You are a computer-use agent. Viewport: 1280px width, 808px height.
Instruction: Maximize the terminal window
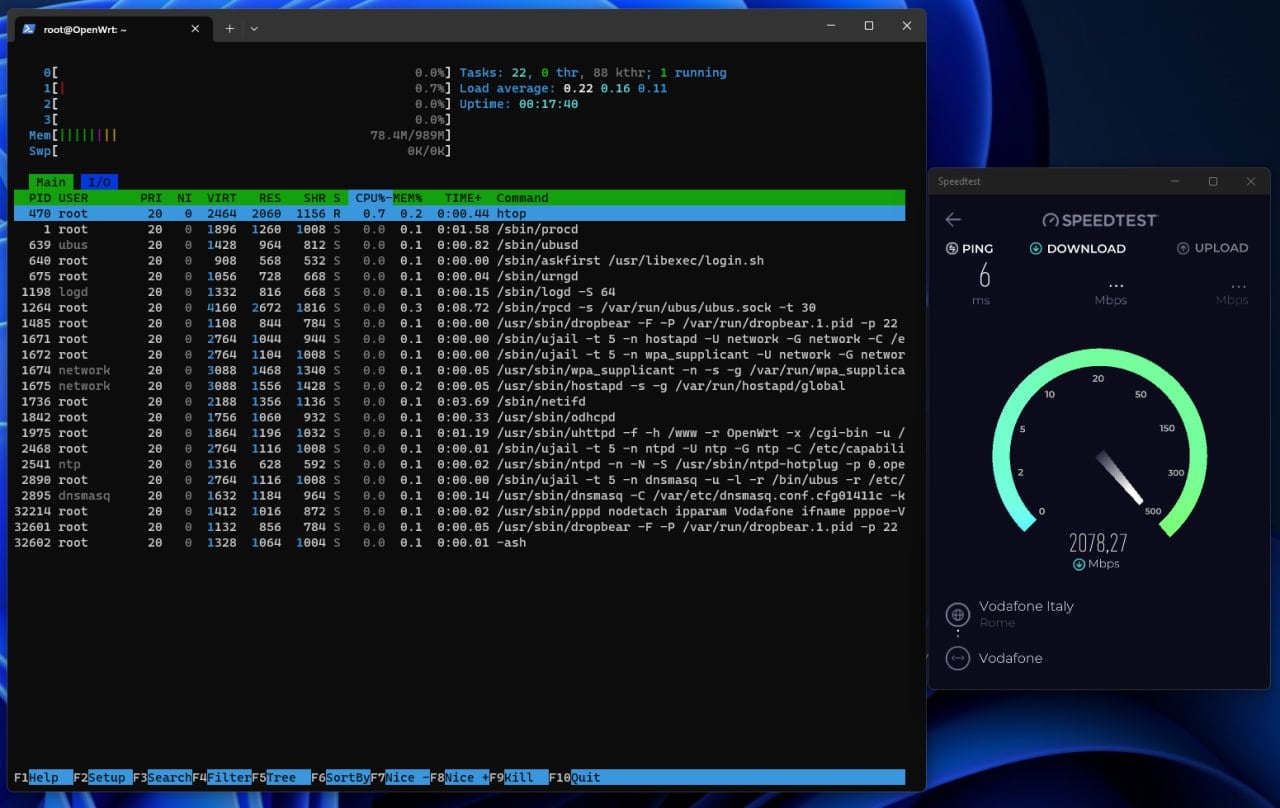(x=869, y=26)
